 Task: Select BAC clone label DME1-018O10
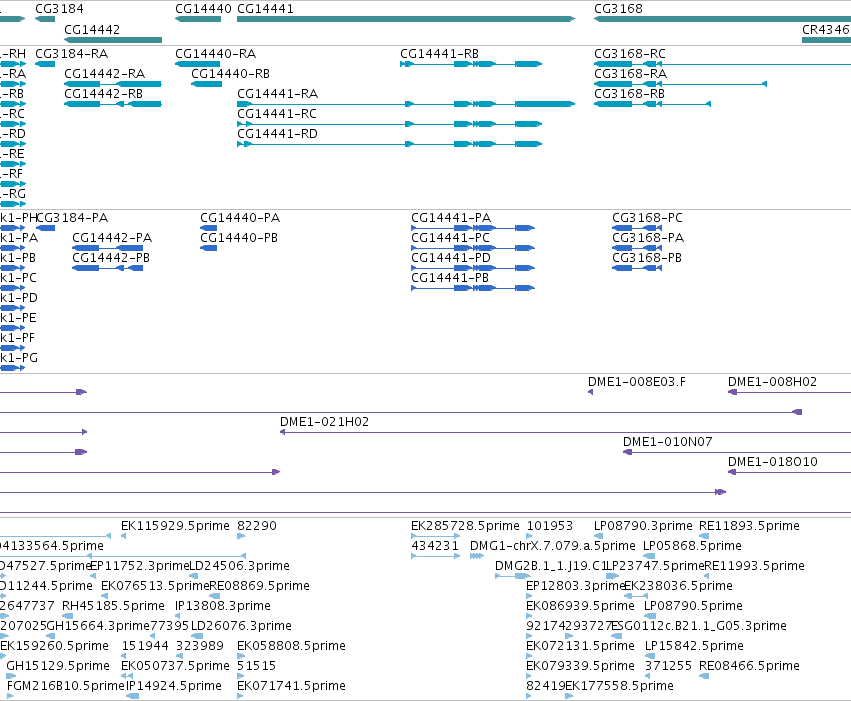click(773, 462)
